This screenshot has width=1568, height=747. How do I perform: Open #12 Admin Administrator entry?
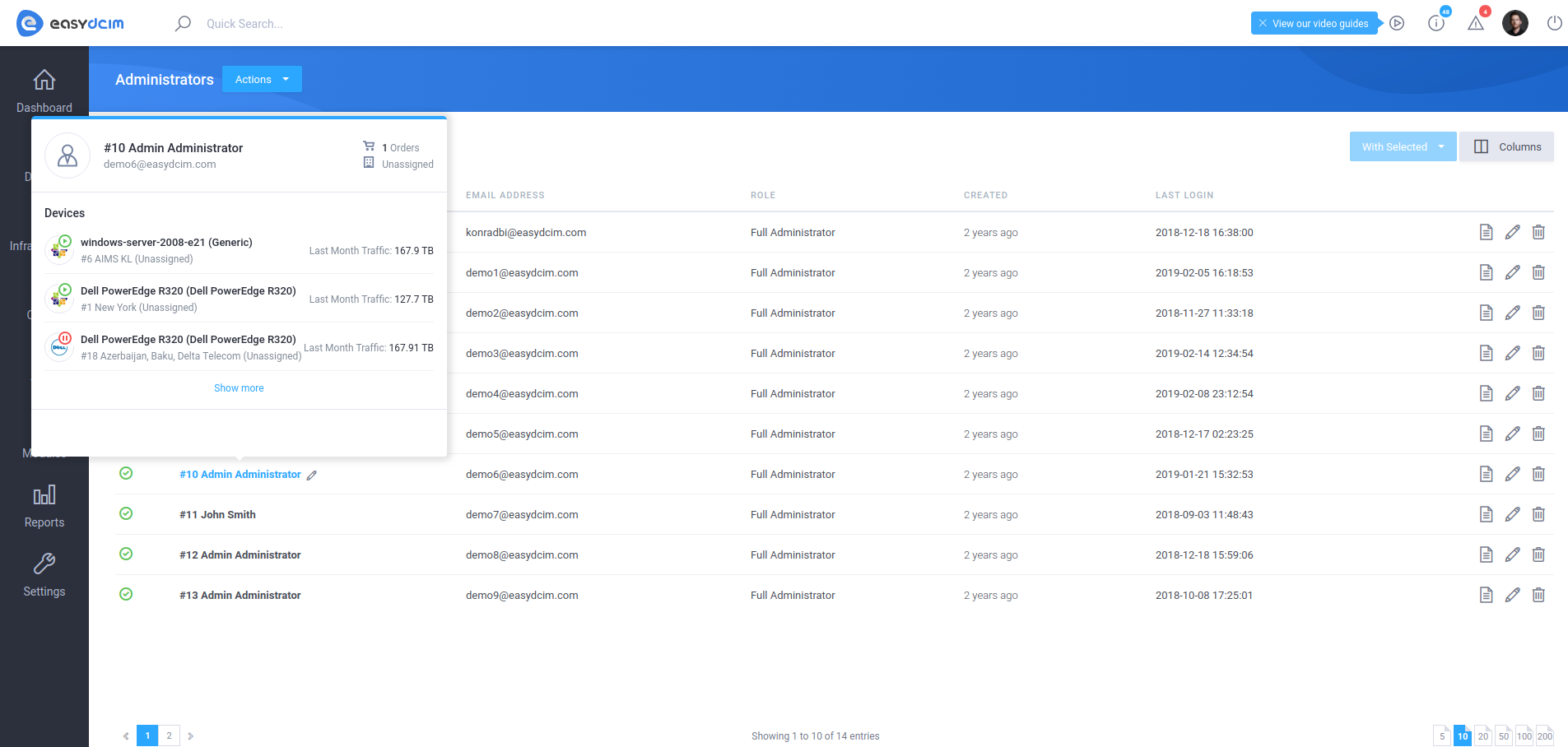pos(240,555)
